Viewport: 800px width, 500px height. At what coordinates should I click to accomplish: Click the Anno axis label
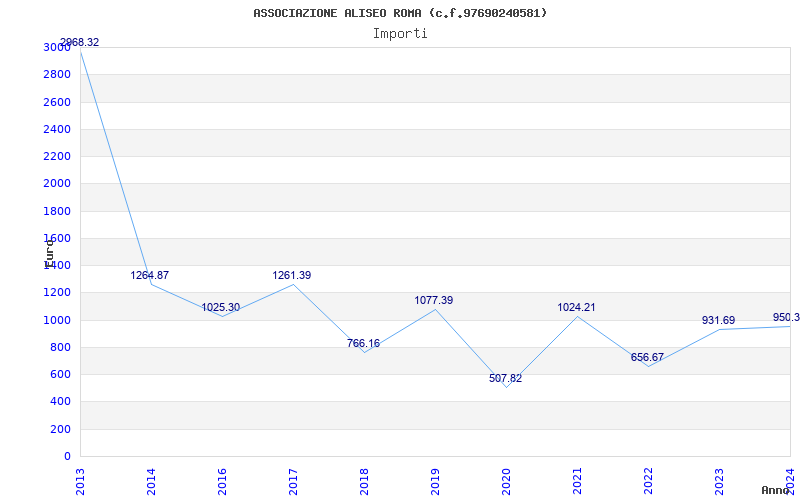click(x=774, y=490)
